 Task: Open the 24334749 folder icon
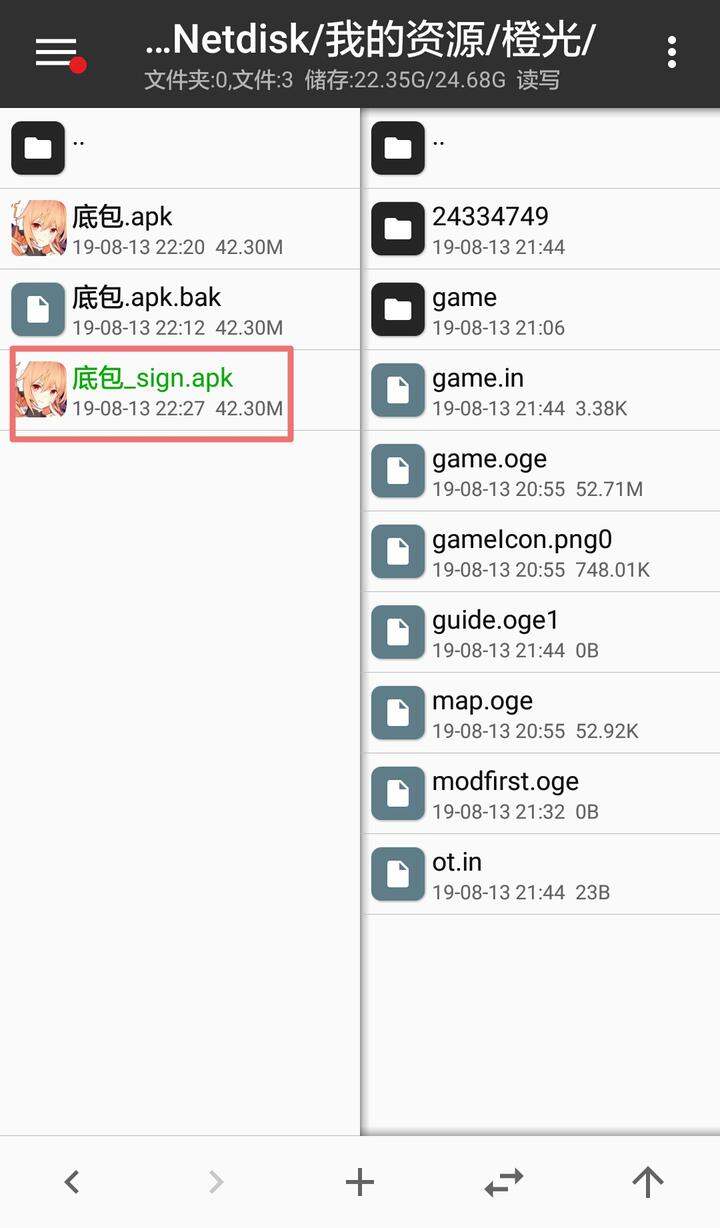[x=398, y=229]
